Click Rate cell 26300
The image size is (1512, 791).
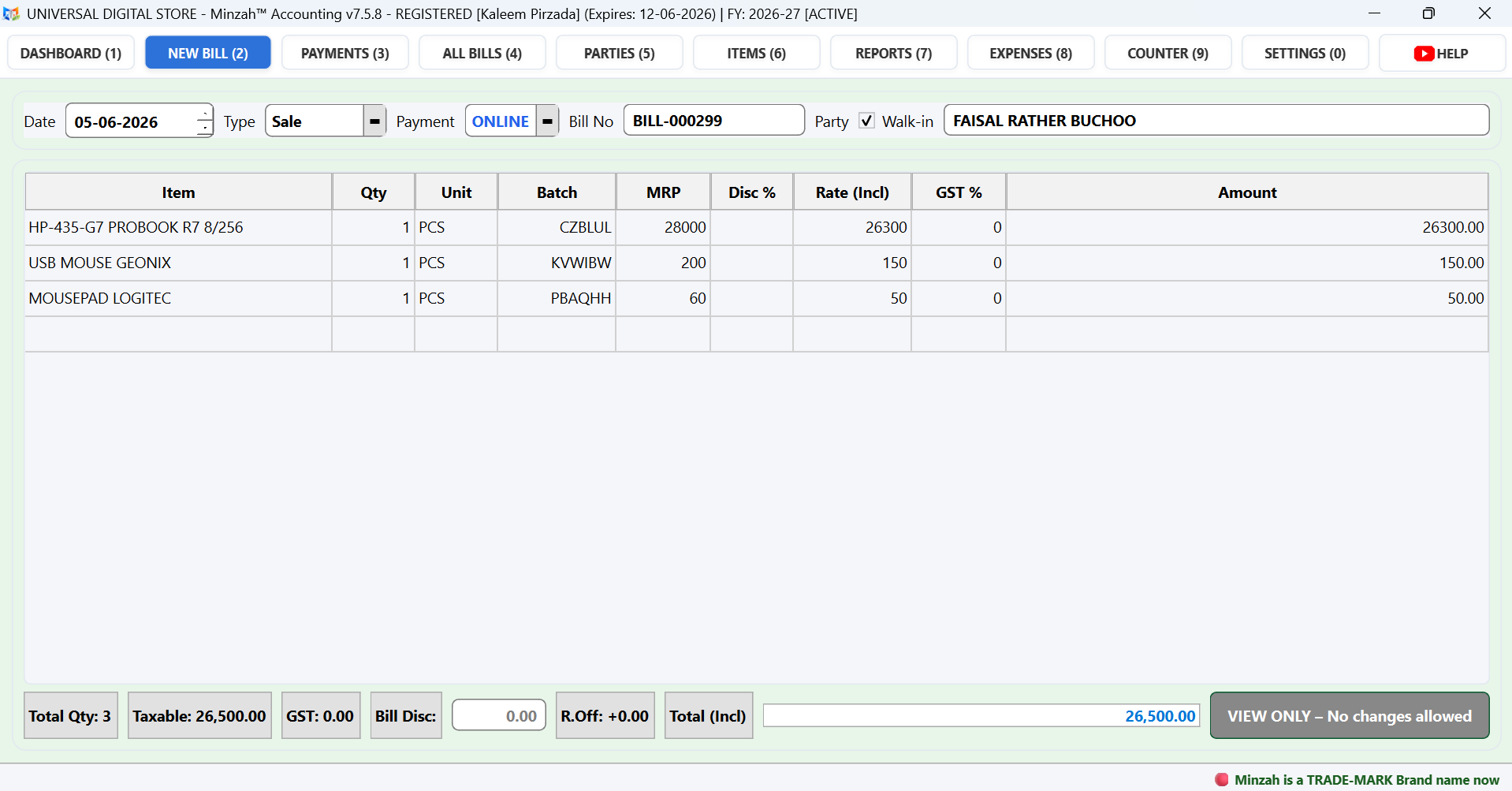pos(852,227)
